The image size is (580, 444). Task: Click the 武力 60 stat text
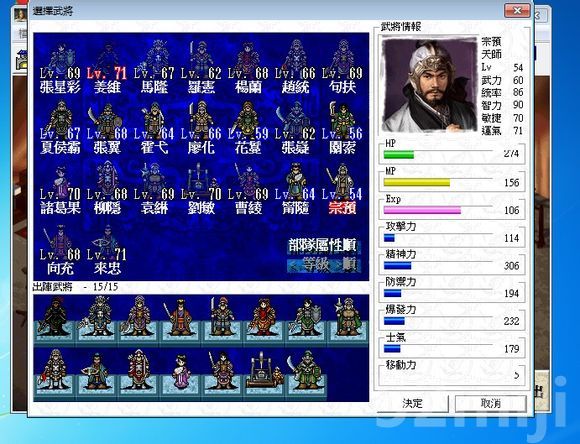[502, 80]
